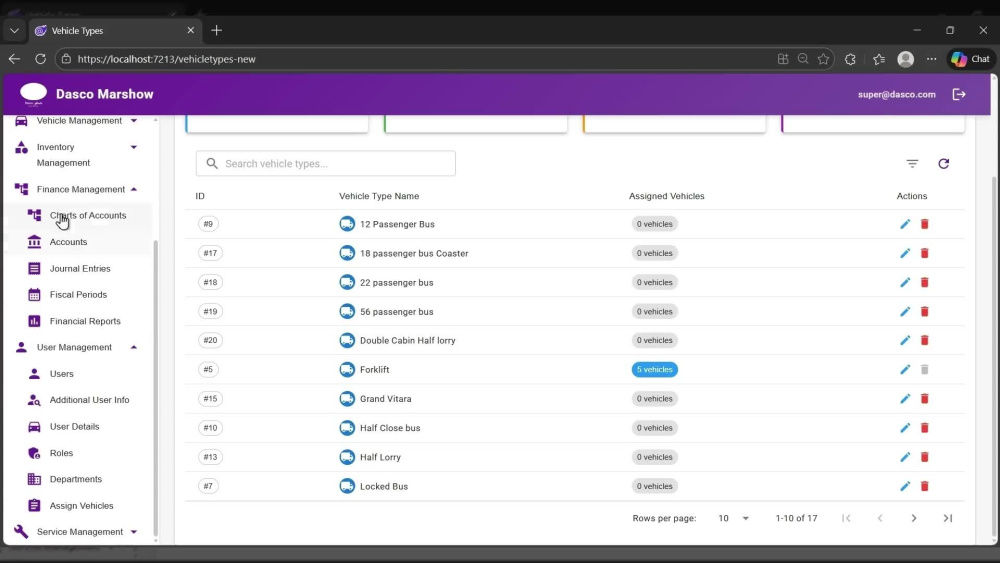Screen dimensions: 1000x563
Task: Click the 5 vehicles badge for Forklift
Action: pyautogui.click(x=654, y=370)
